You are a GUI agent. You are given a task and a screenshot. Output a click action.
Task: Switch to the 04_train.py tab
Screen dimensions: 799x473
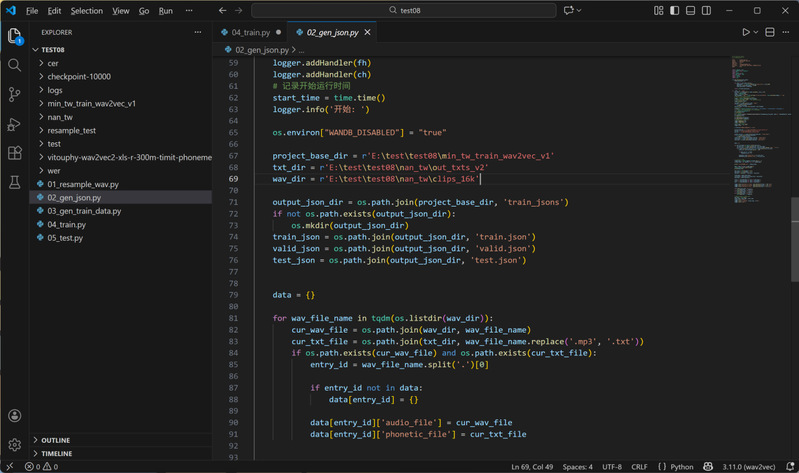249,32
